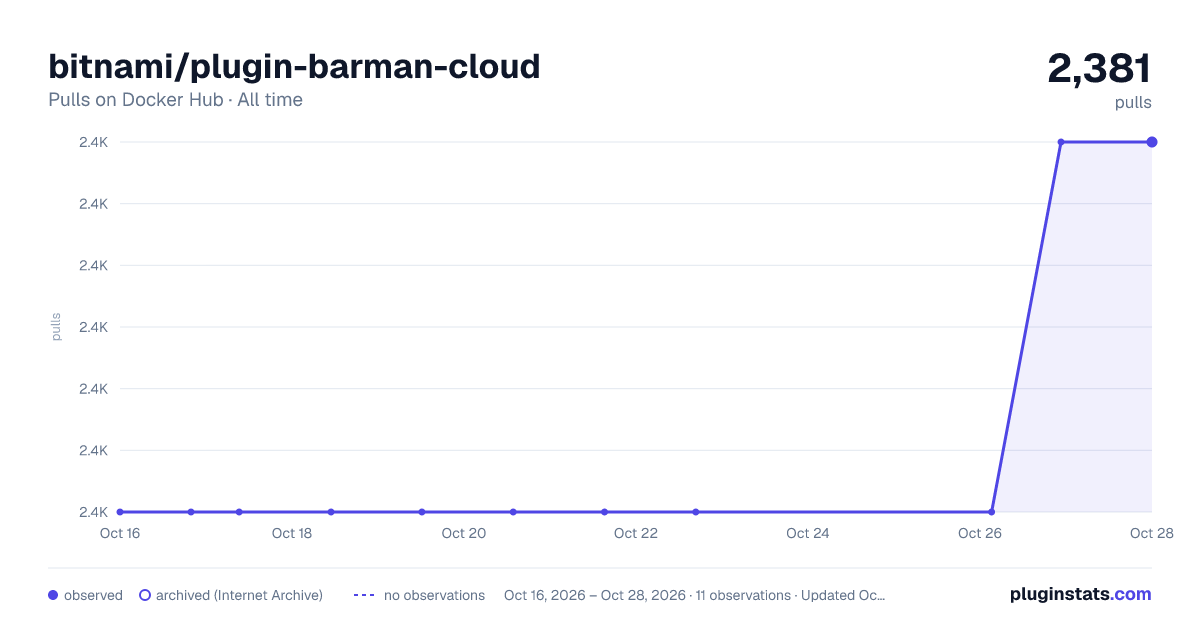Click the 'Pulls on Docker Hub · All time' subtitle
Screen dimensions: 1200x630
tap(175, 100)
